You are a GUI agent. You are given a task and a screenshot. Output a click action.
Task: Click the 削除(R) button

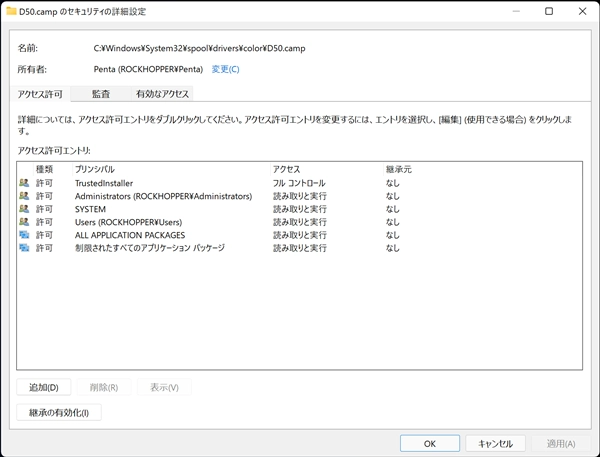tap(104, 387)
